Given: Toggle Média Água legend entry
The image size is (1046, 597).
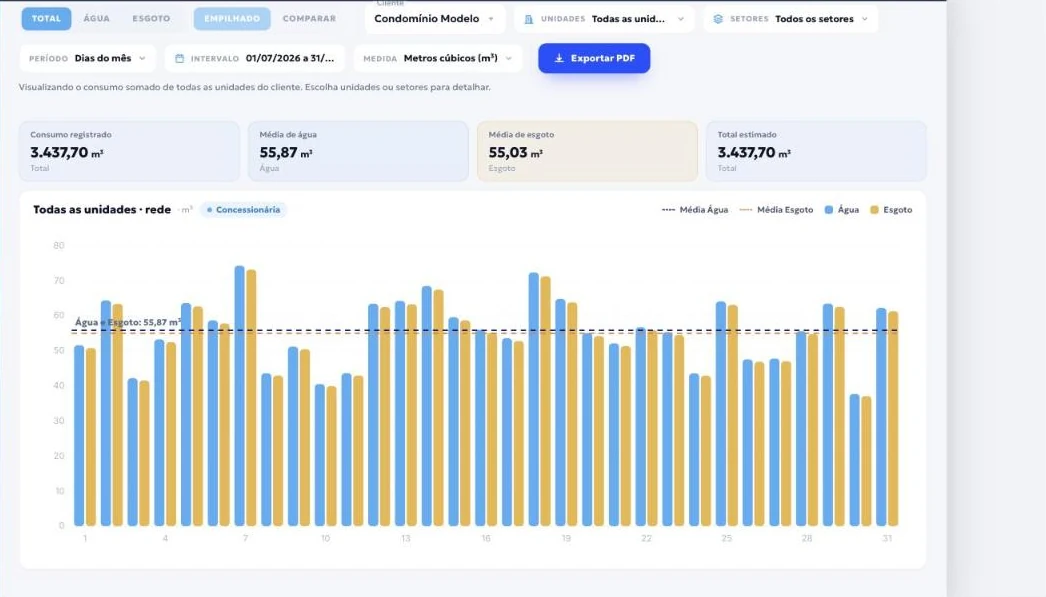Looking at the screenshot, I should (x=694, y=209).
